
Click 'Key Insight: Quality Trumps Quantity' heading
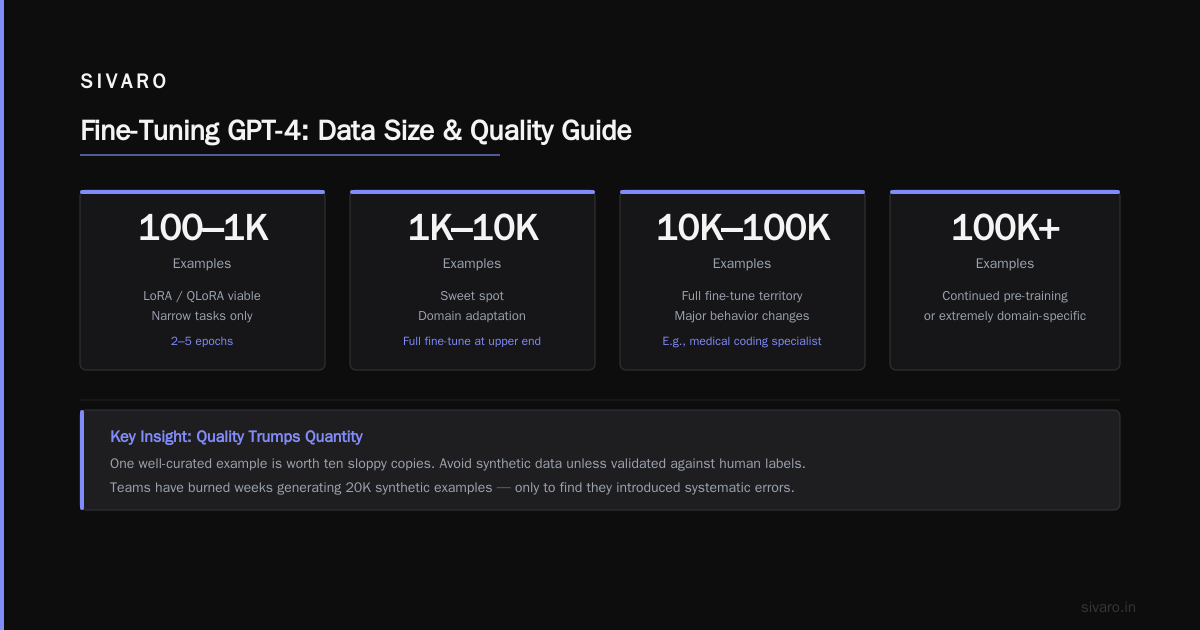[236, 437]
